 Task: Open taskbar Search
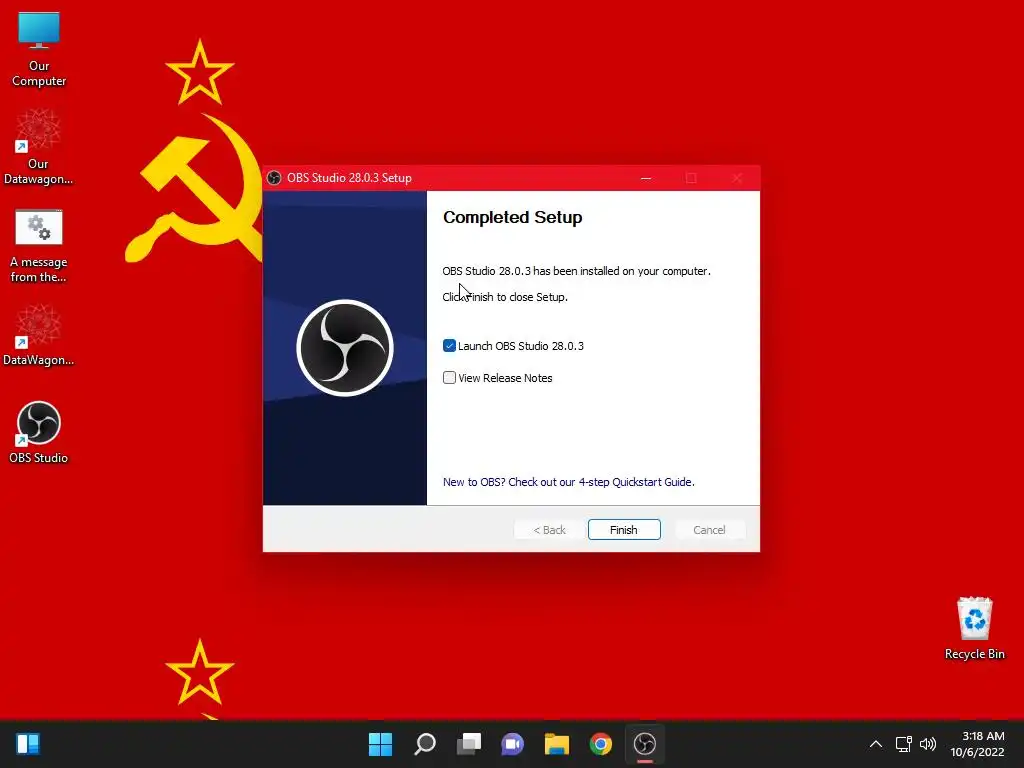424,744
